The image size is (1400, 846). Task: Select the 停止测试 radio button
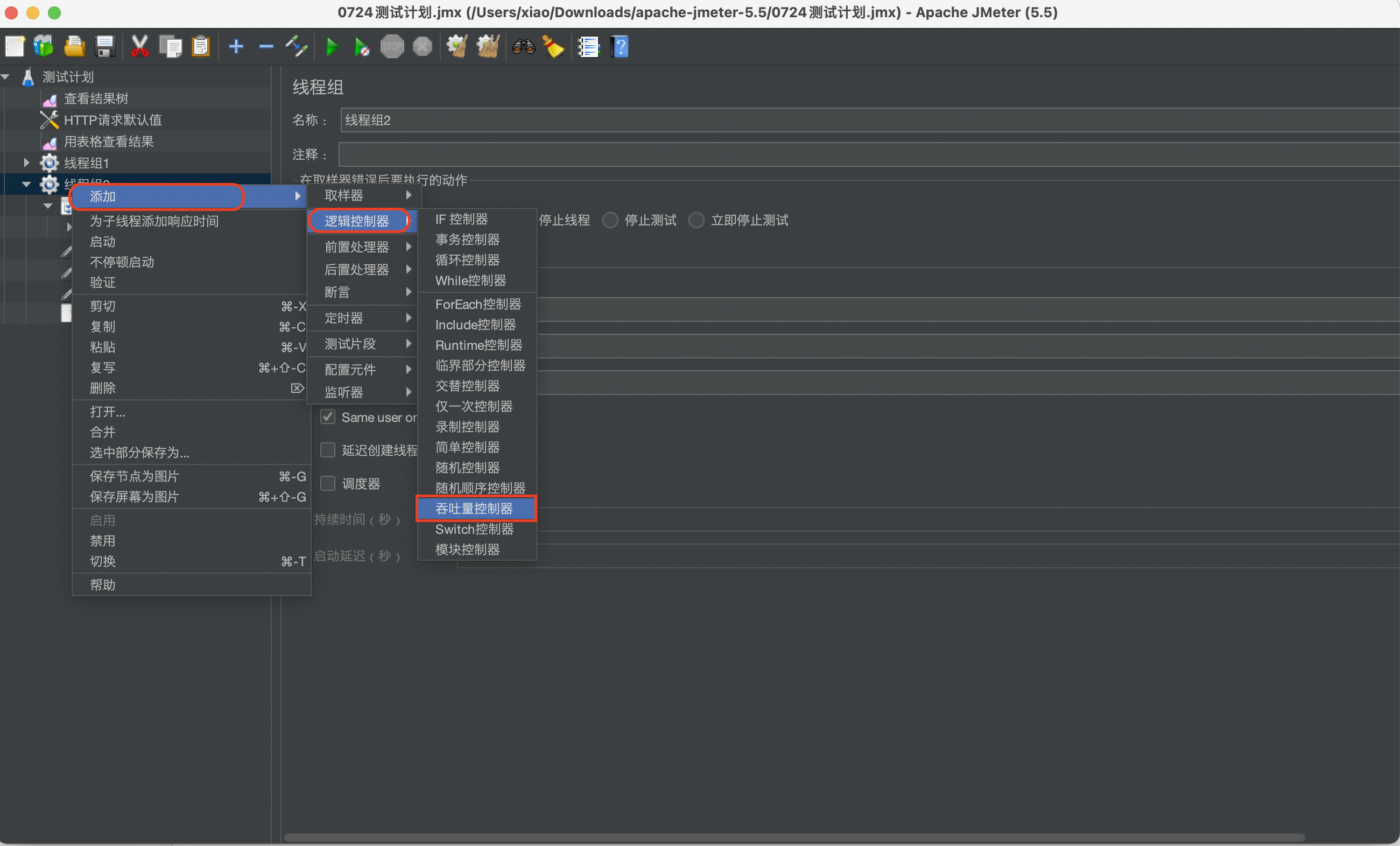610,221
